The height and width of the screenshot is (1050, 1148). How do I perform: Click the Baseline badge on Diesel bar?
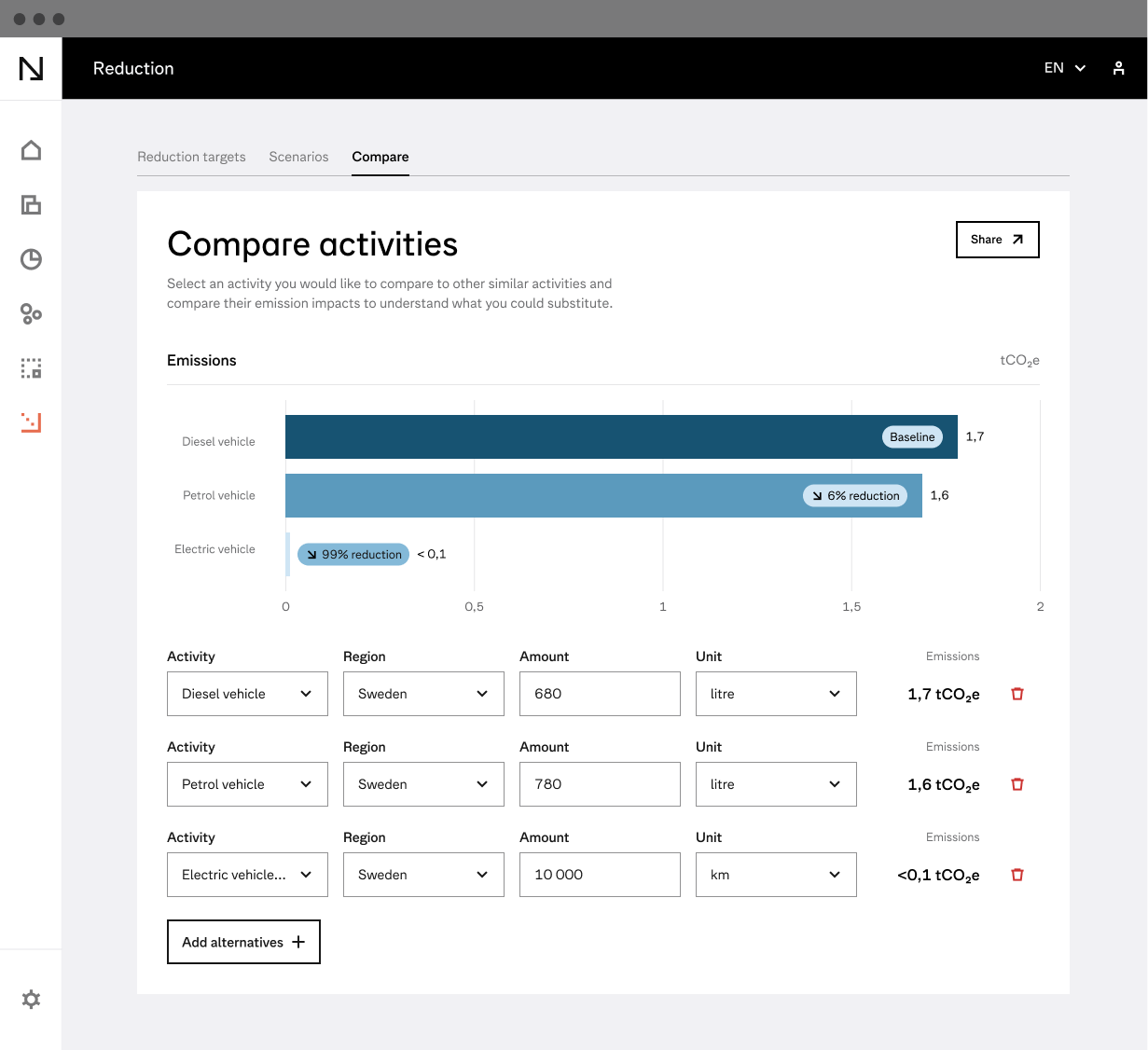tap(912, 436)
